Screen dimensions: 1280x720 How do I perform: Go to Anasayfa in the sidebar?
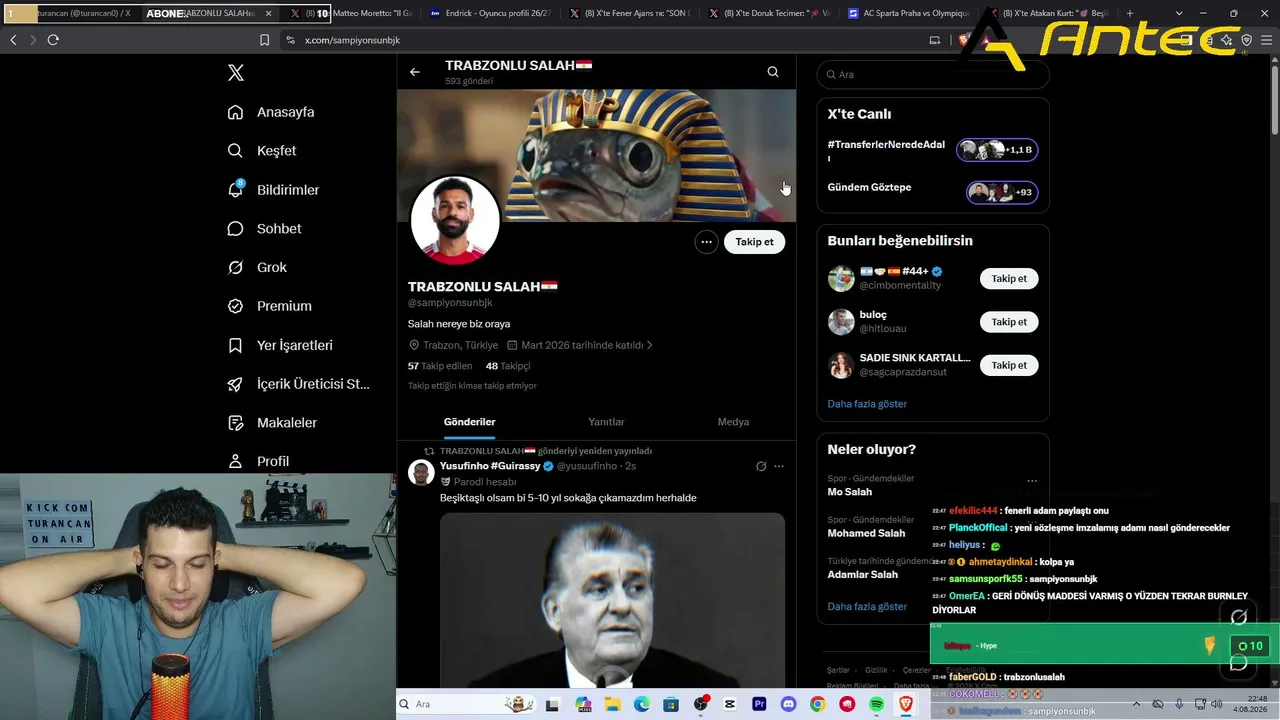271,112
